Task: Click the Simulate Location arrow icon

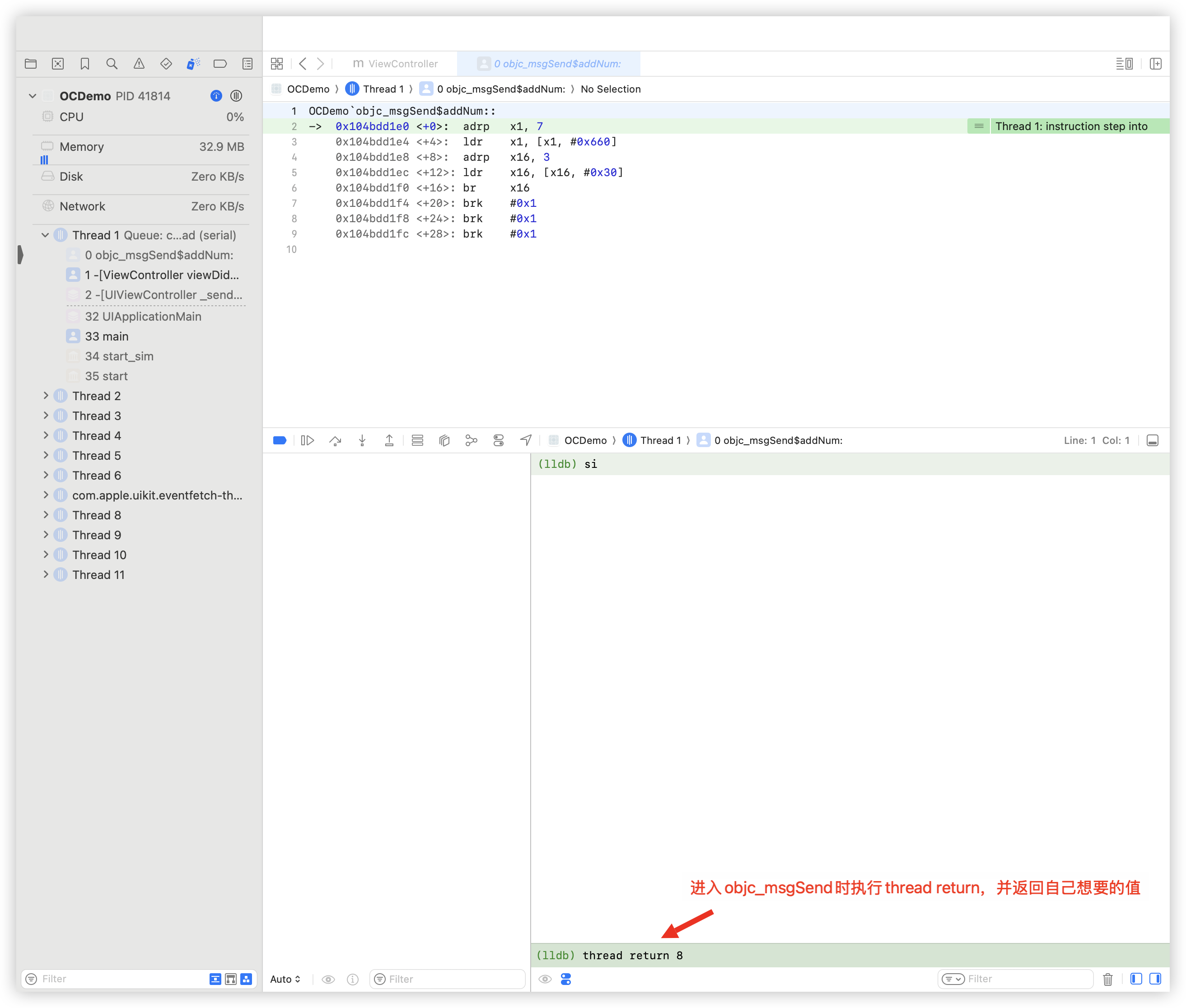Action: click(526, 440)
